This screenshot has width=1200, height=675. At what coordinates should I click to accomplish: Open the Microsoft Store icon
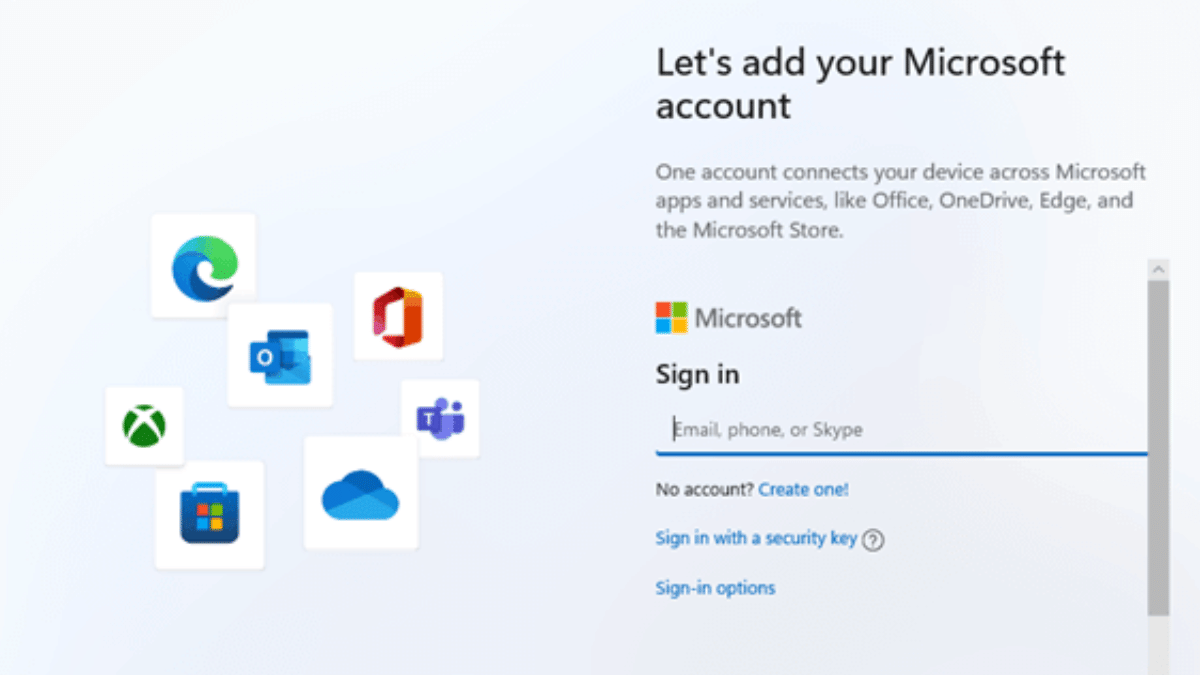209,515
